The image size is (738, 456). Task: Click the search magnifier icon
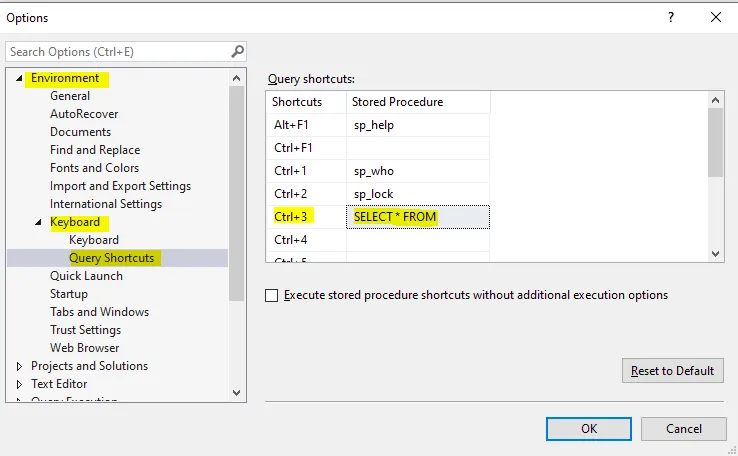[238, 51]
